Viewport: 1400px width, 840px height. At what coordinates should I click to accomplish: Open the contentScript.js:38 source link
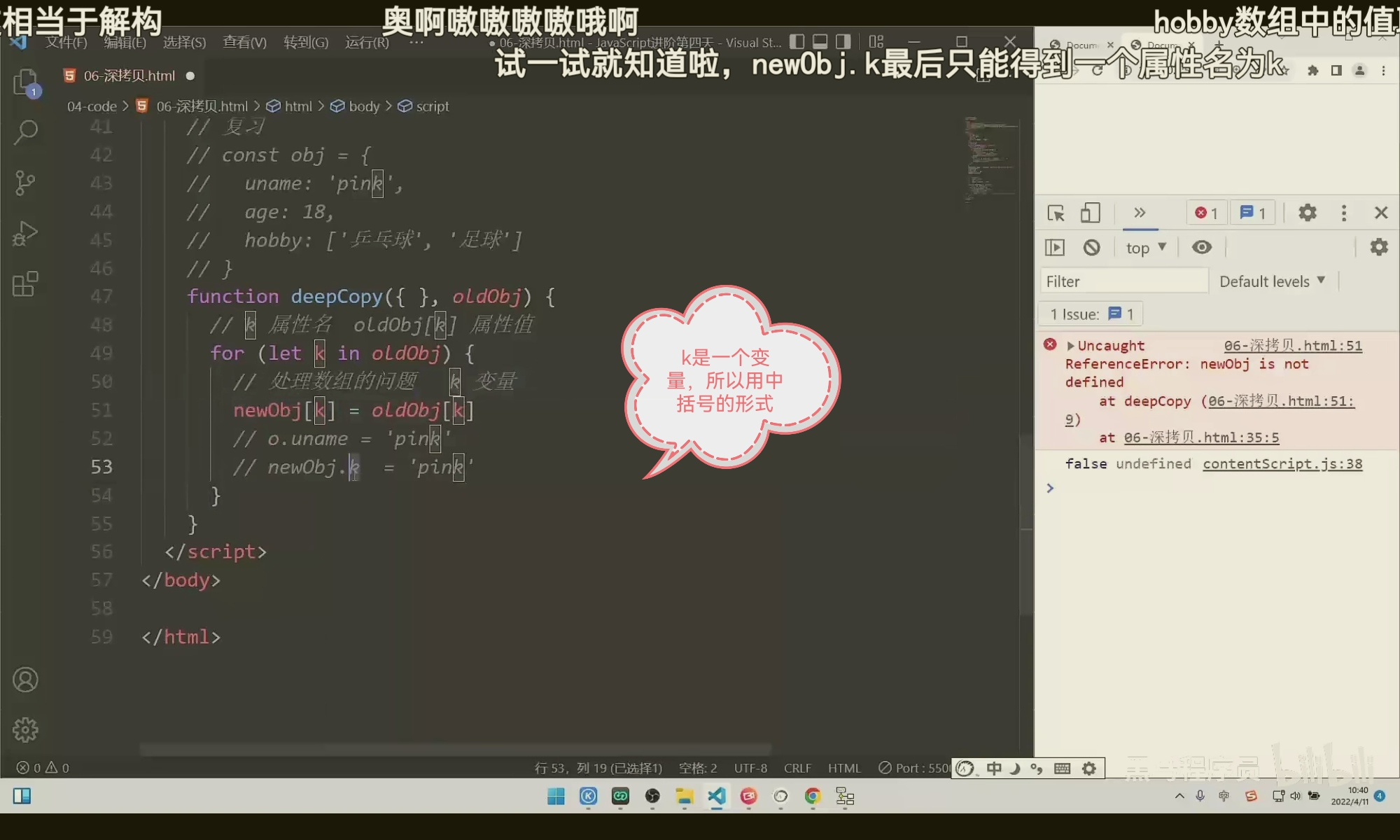coord(1282,464)
